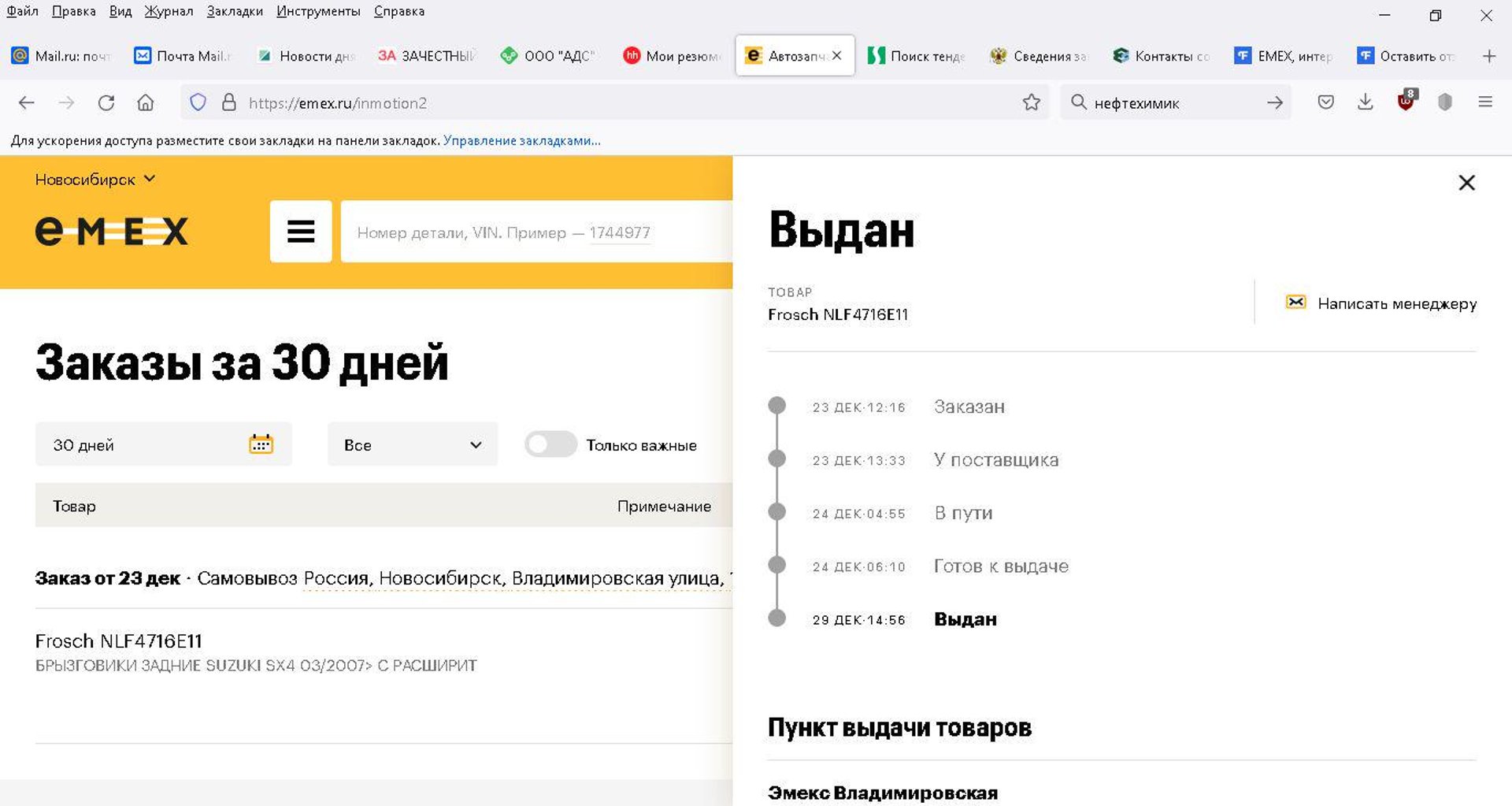
Task: Go back with the browser back arrow
Action: click(x=27, y=102)
